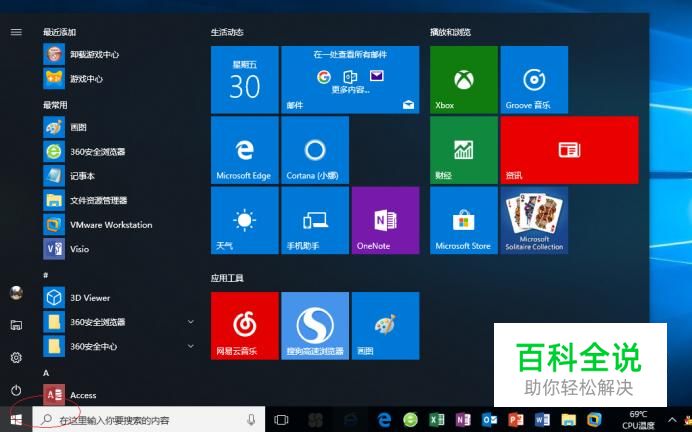
Task: Open 文件资源管理器 from the app list
Action: pyautogui.click(x=119, y=200)
